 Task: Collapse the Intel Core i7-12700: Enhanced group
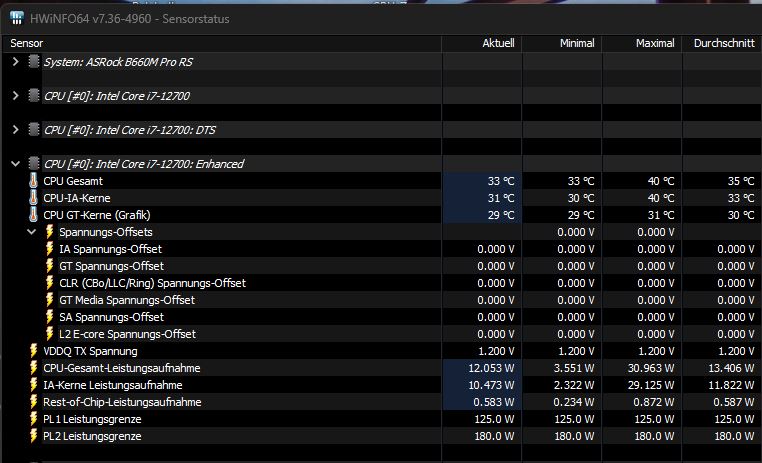point(16,164)
